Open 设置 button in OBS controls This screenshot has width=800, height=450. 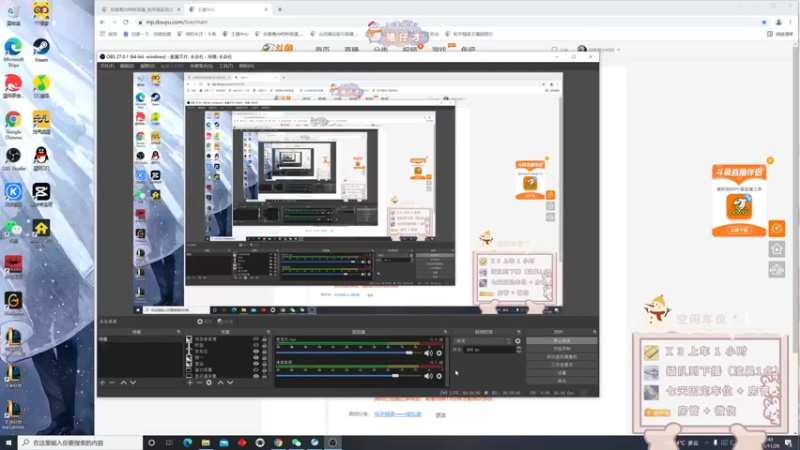(562, 372)
